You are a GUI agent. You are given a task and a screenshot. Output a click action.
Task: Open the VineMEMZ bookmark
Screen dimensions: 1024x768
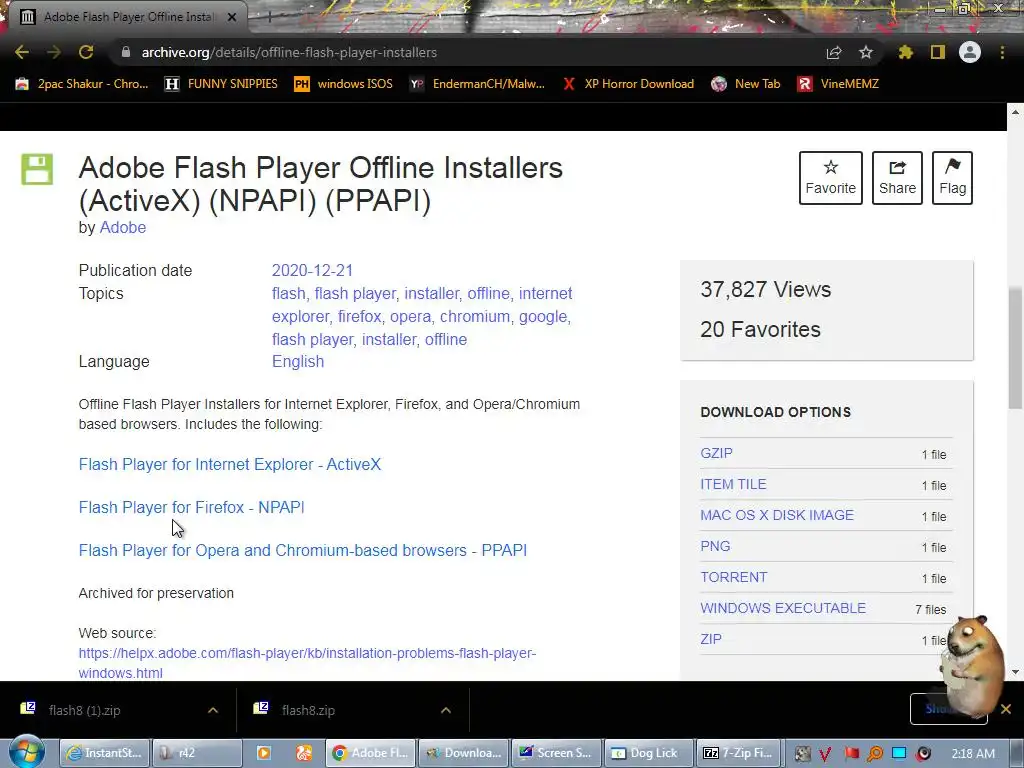[x=838, y=84]
